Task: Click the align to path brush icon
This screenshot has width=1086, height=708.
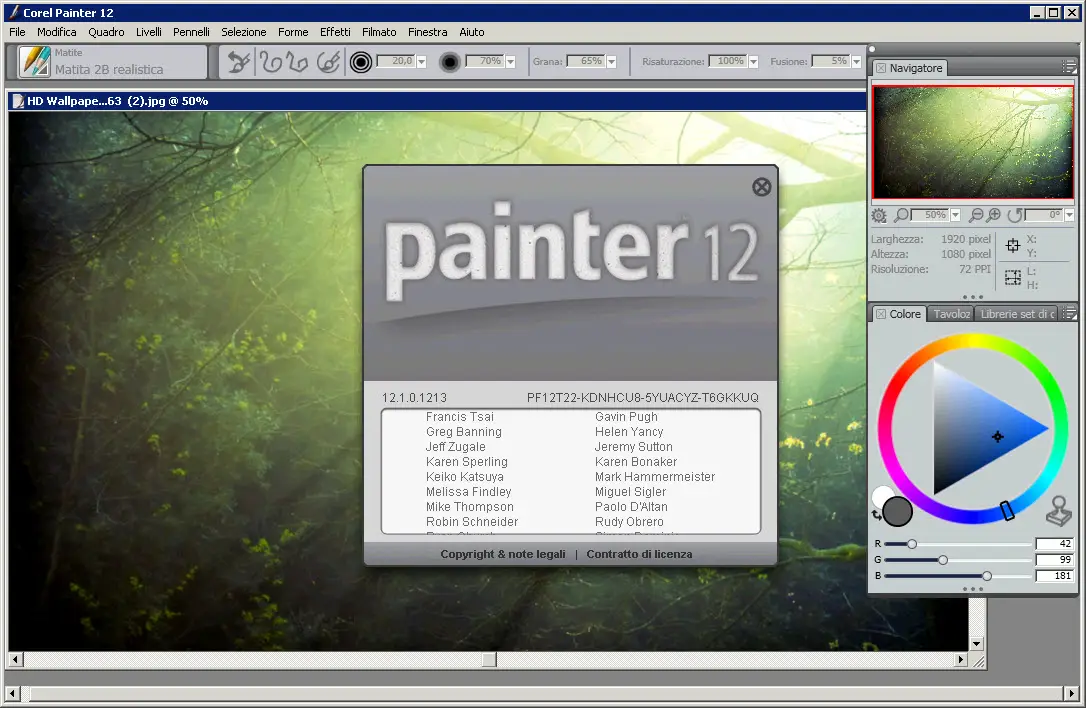Action: tap(328, 62)
